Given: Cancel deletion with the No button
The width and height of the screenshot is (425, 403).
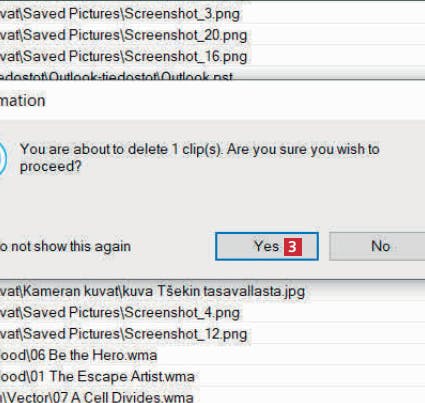Looking at the screenshot, I should (377, 246).
